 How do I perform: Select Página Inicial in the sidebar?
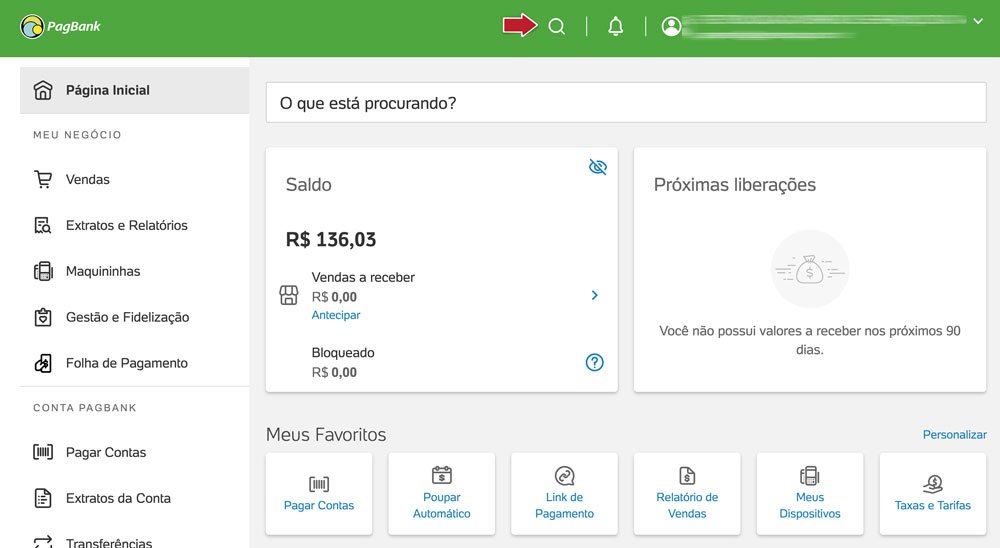(135, 90)
